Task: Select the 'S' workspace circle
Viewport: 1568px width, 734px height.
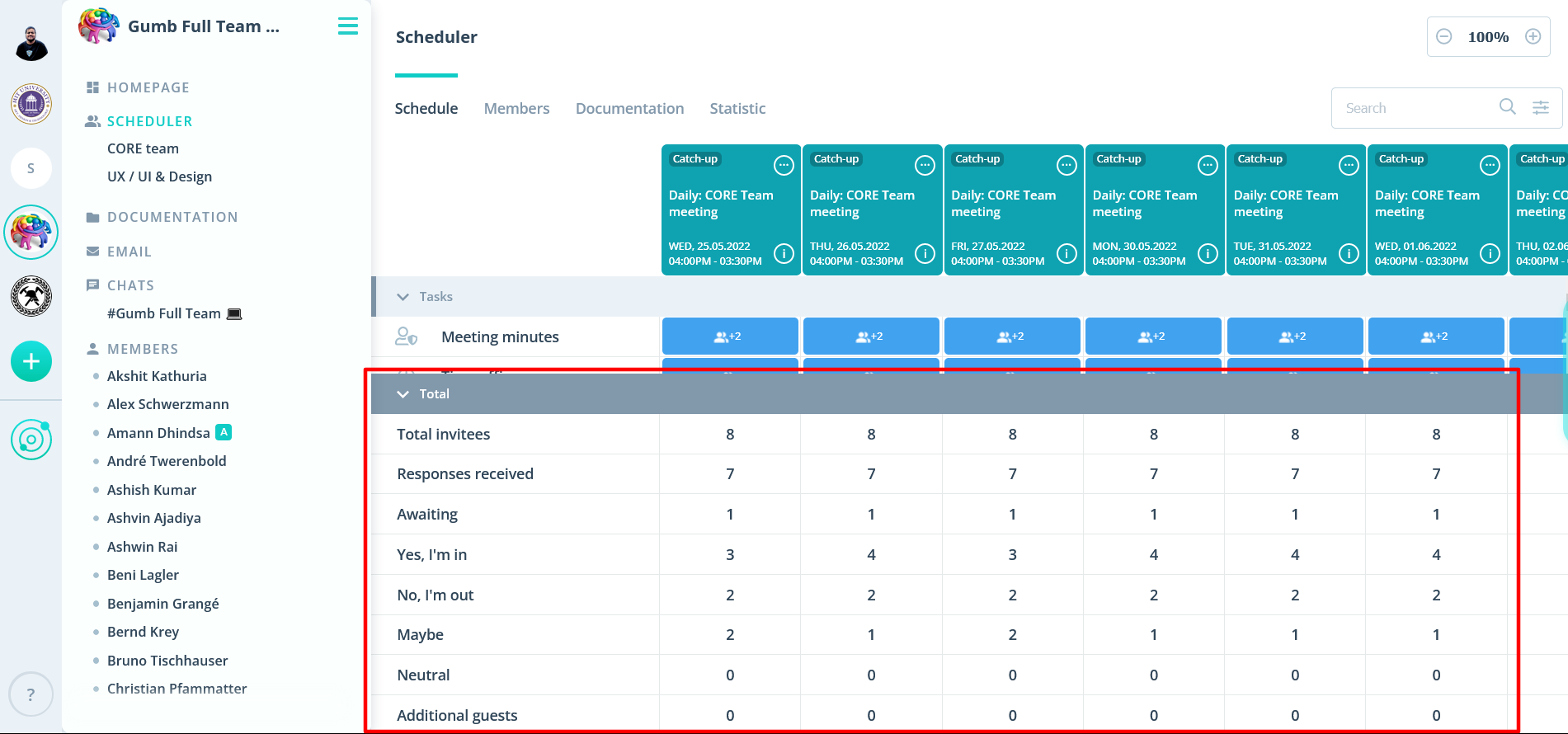Action: [31, 168]
